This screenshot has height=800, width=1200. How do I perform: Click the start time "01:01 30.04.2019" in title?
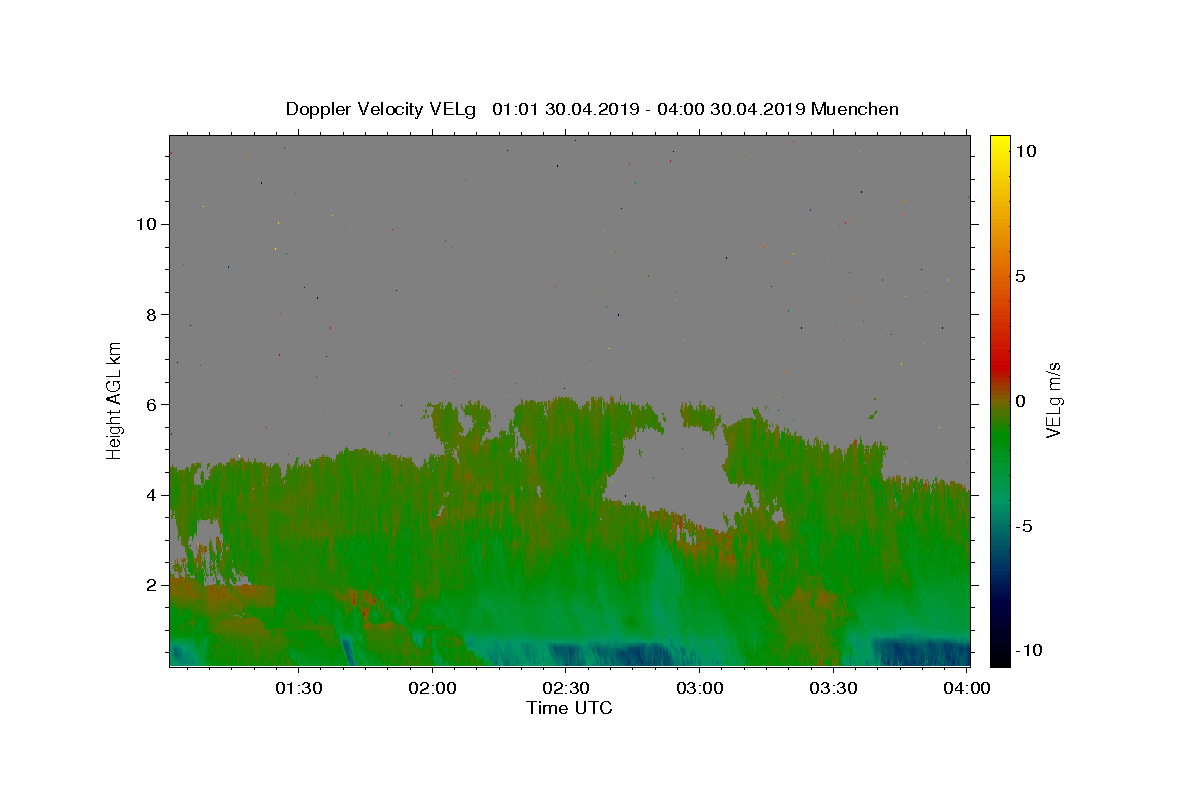563,109
